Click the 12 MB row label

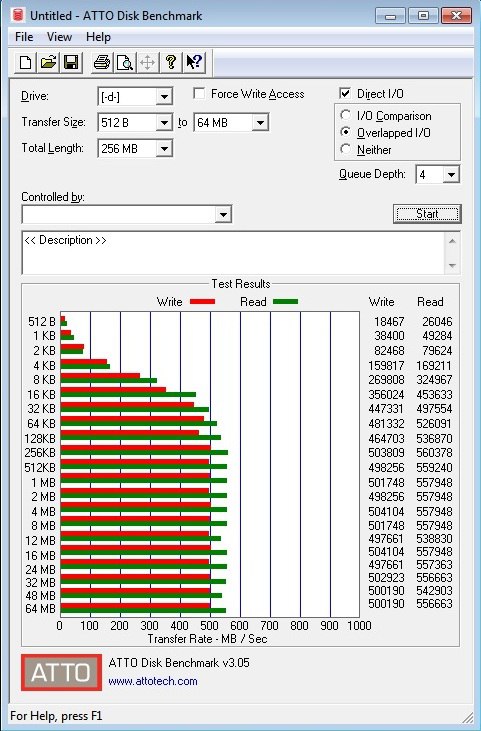point(40,541)
